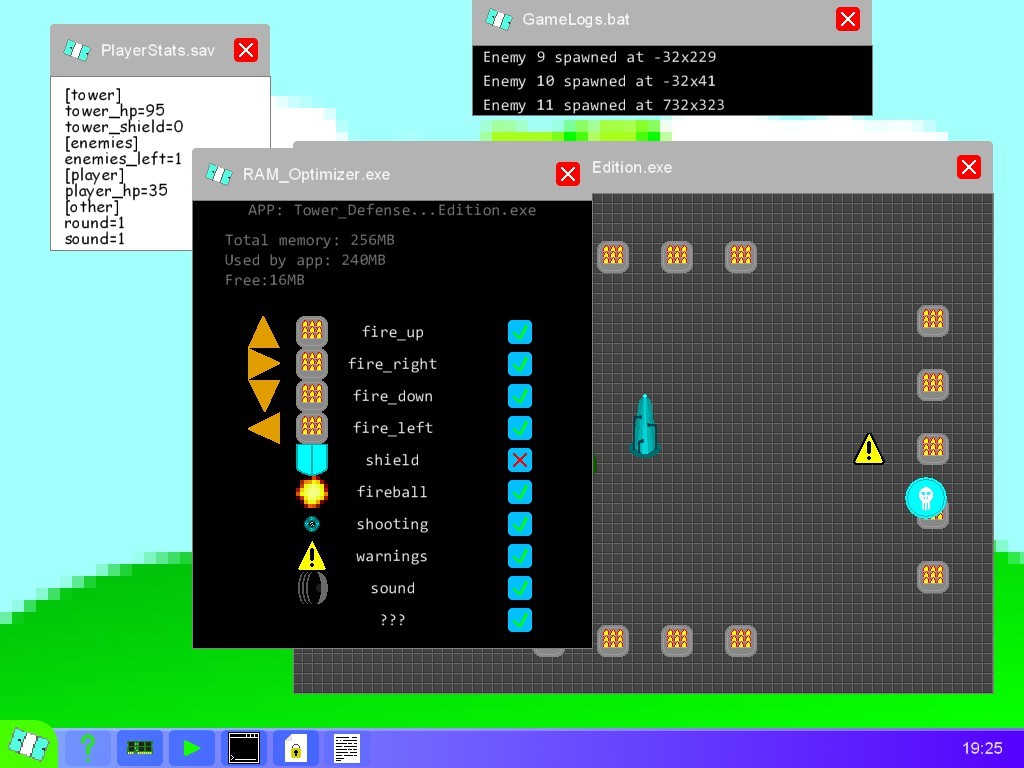Click the sound speaker icon
The image size is (1024, 768).
pyautogui.click(x=311, y=588)
